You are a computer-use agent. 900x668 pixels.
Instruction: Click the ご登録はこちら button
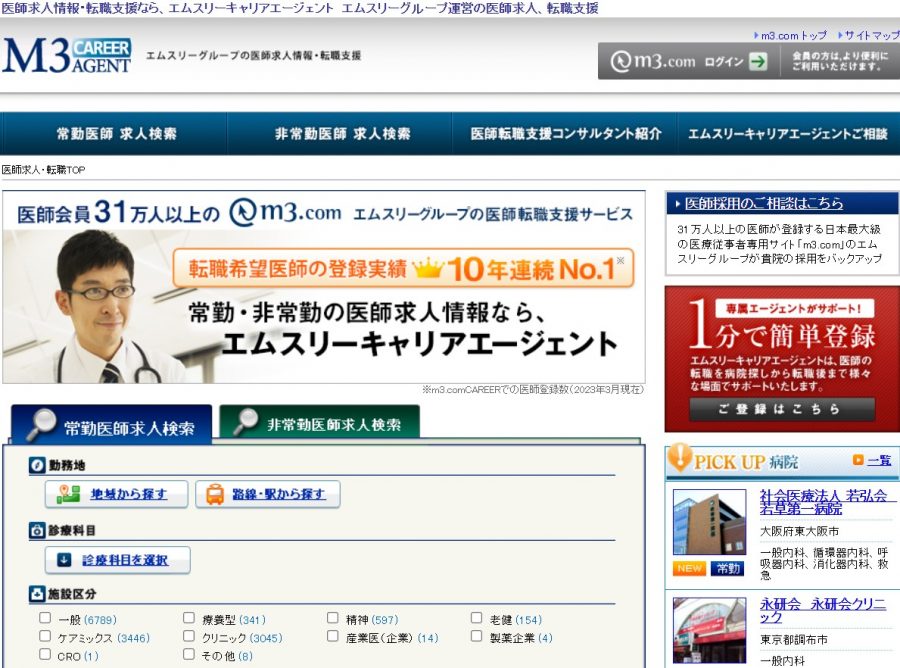(x=782, y=409)
